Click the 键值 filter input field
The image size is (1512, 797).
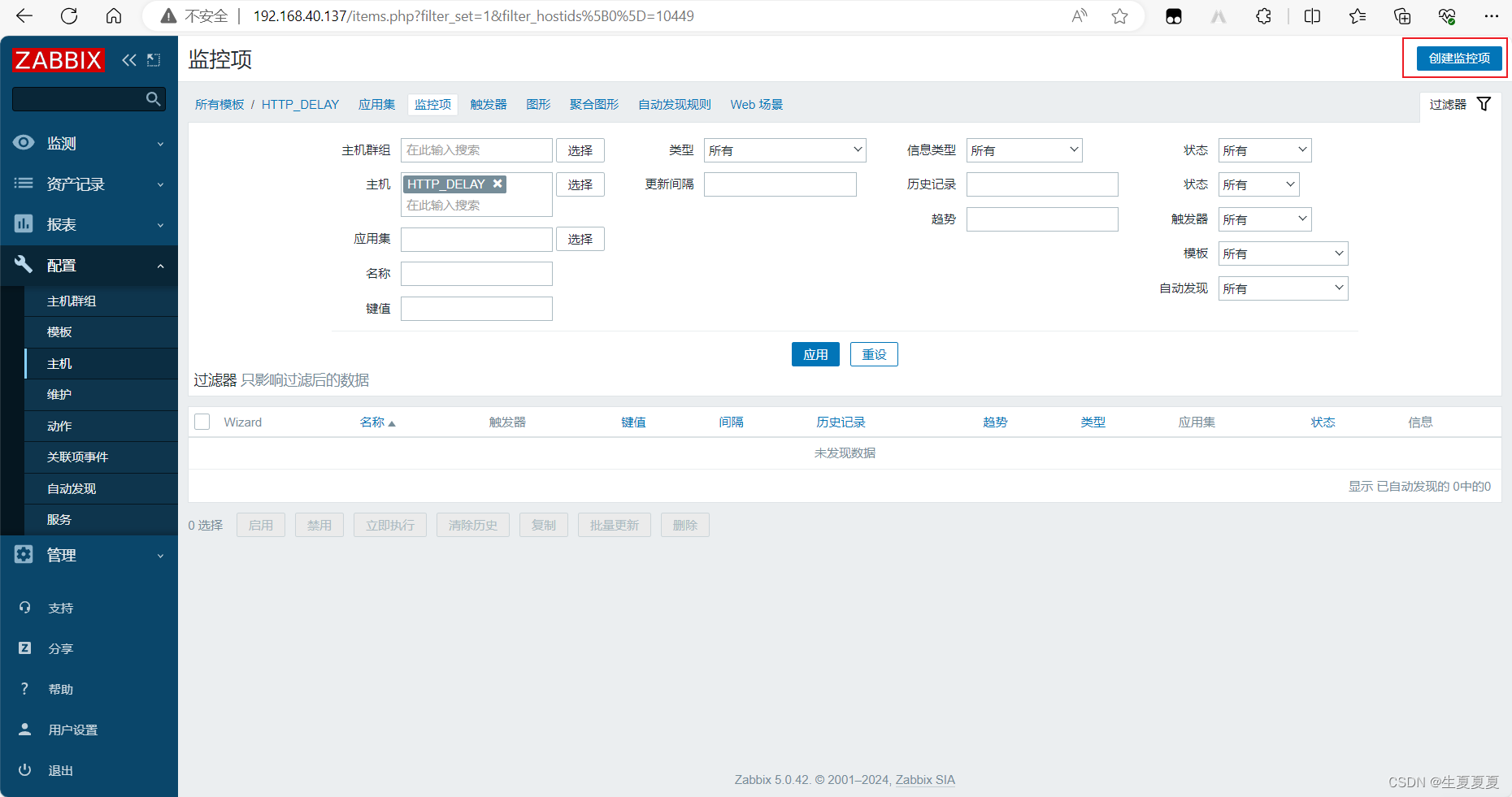(476, 309)
